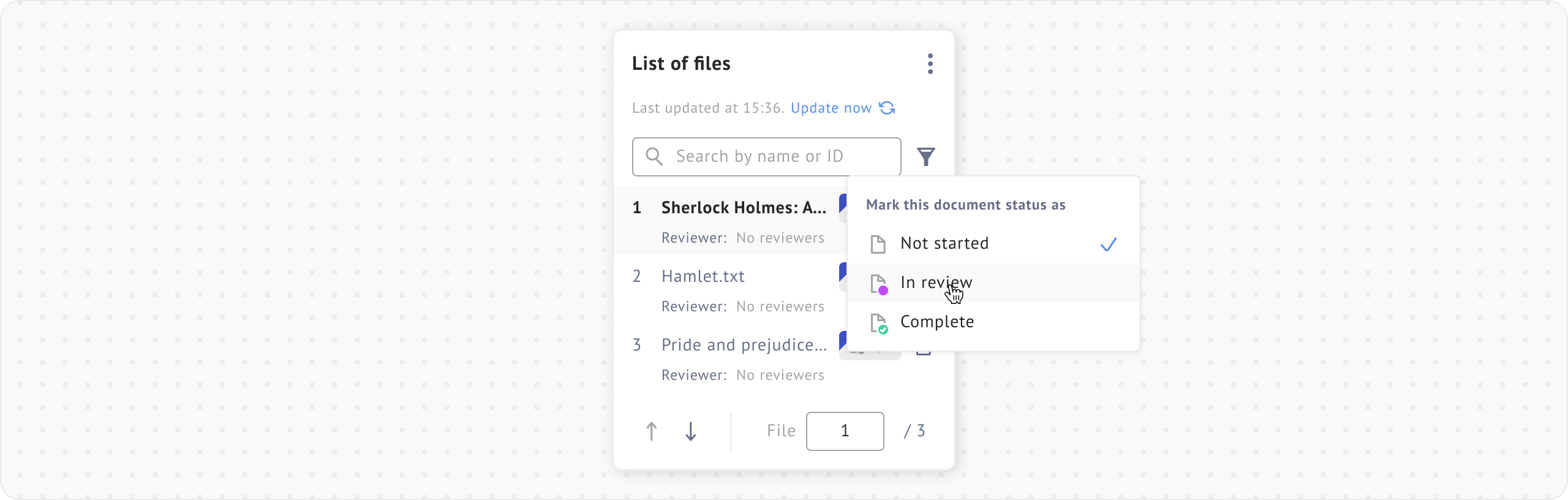Screen dimensions: 1568x500
Task: Mark document status as In review
Action: (936, 282)
